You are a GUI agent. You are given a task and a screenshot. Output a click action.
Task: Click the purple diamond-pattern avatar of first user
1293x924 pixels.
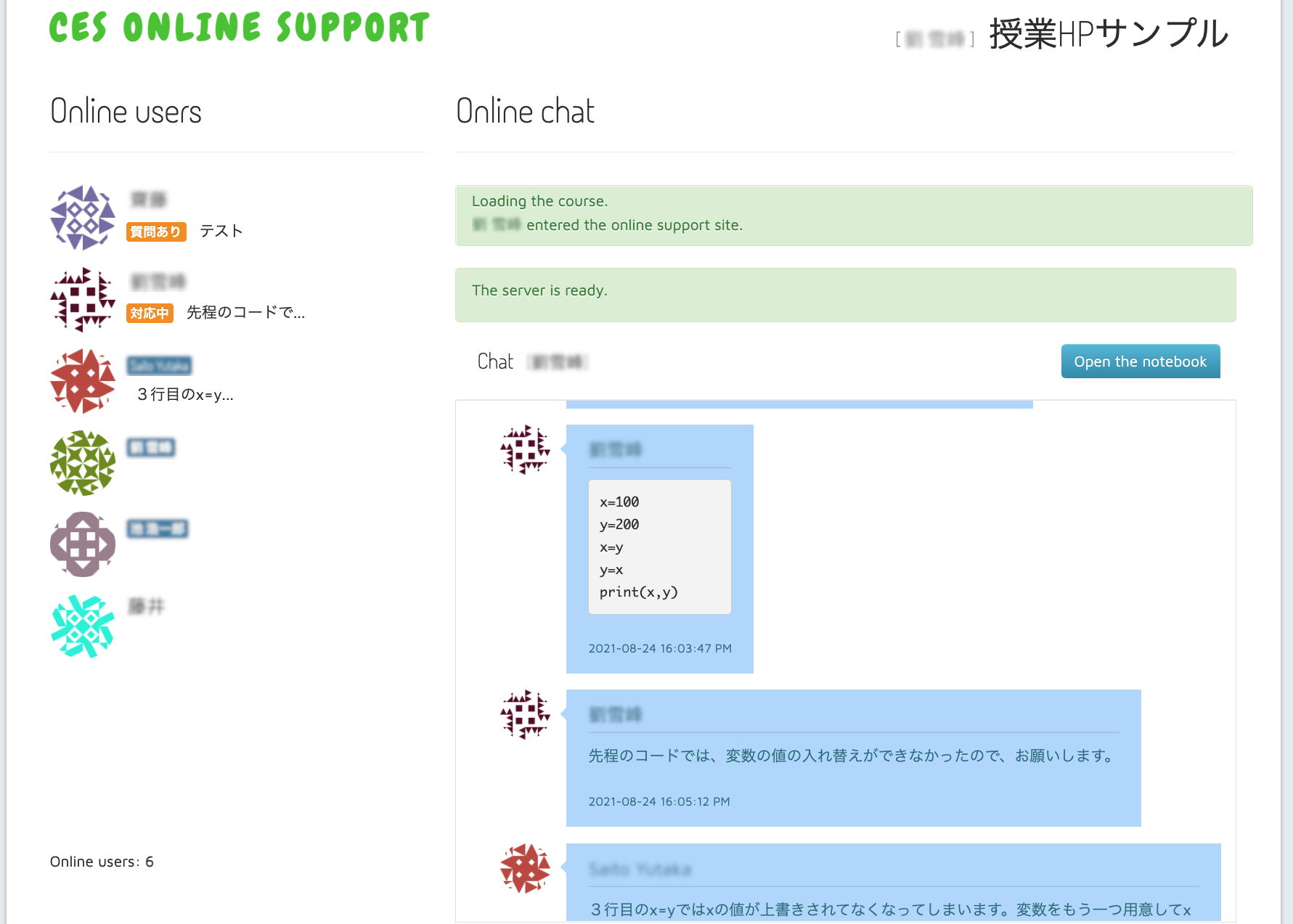coord(83,218)
